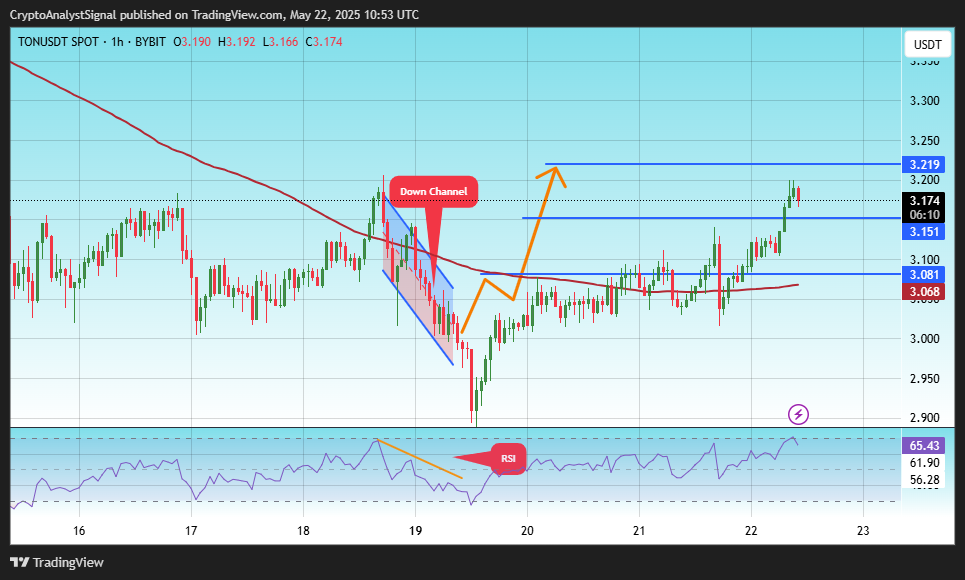Select the 3.219 price level label
Viewport: 965px width, 580px height.
(x=923, y=164)
